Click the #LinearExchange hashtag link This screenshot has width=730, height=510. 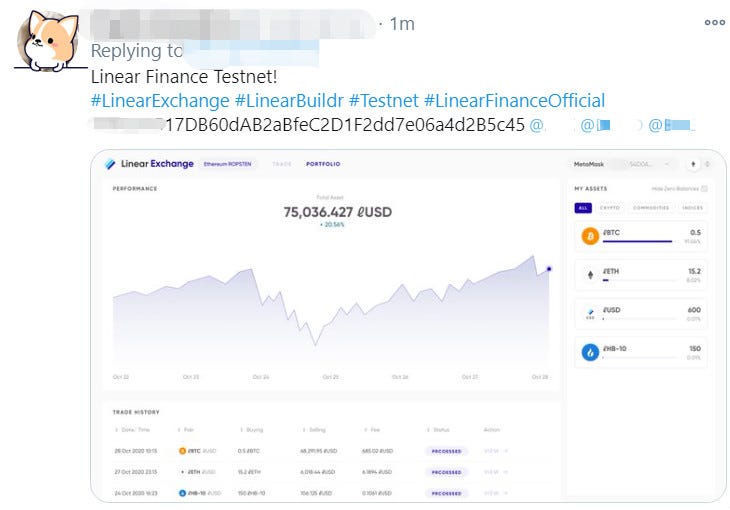click(159, 100)
